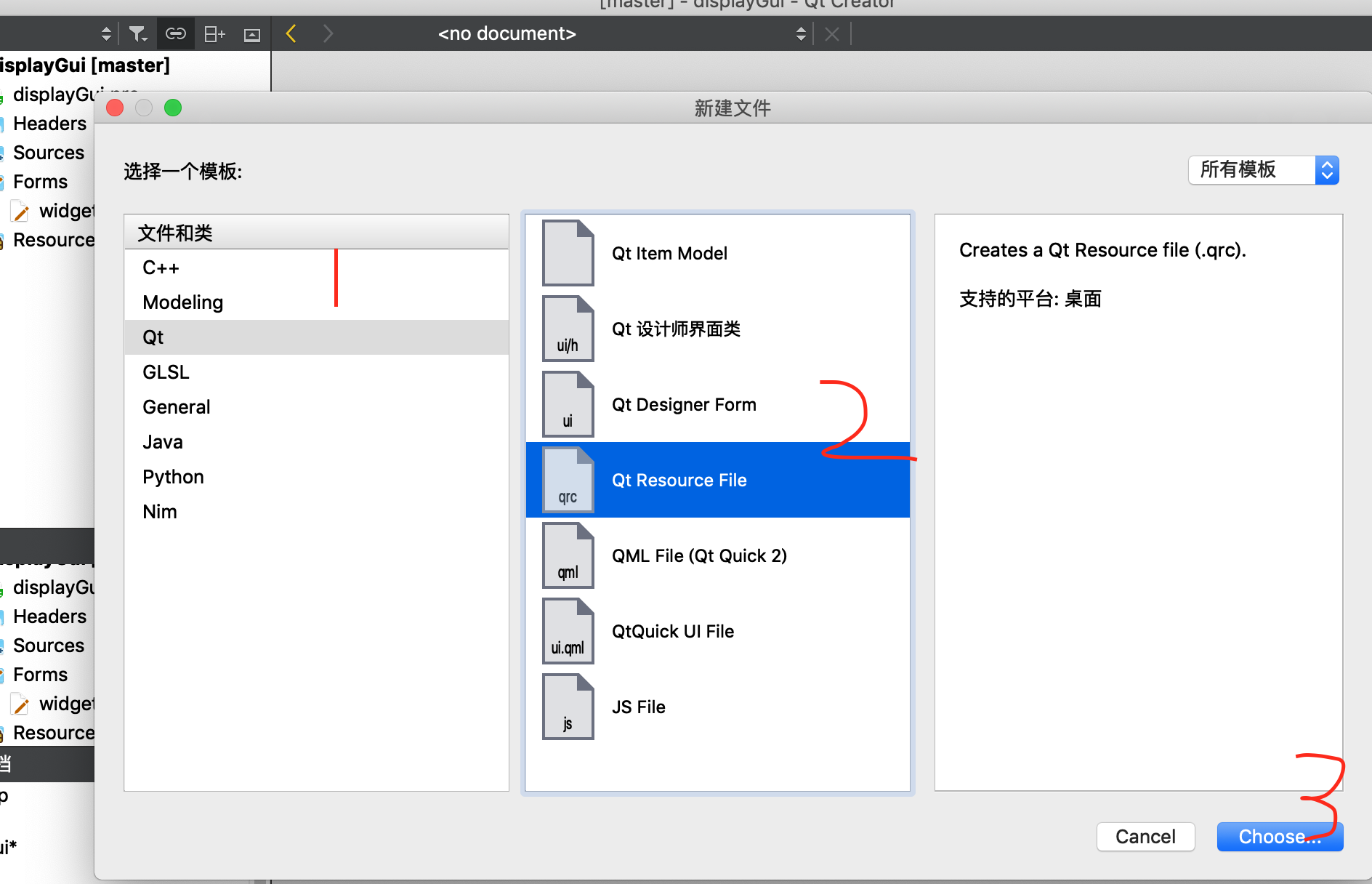Click the 所有模板 stepper arrows
This screenshot has height=884, width=1372.
pos(1328,170)
